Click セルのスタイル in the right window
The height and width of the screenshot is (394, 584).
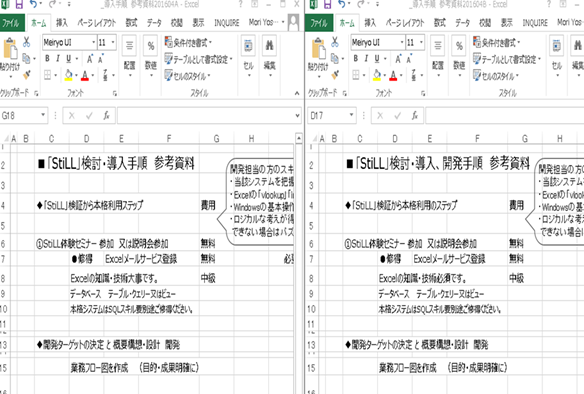[x=496, y=76]
